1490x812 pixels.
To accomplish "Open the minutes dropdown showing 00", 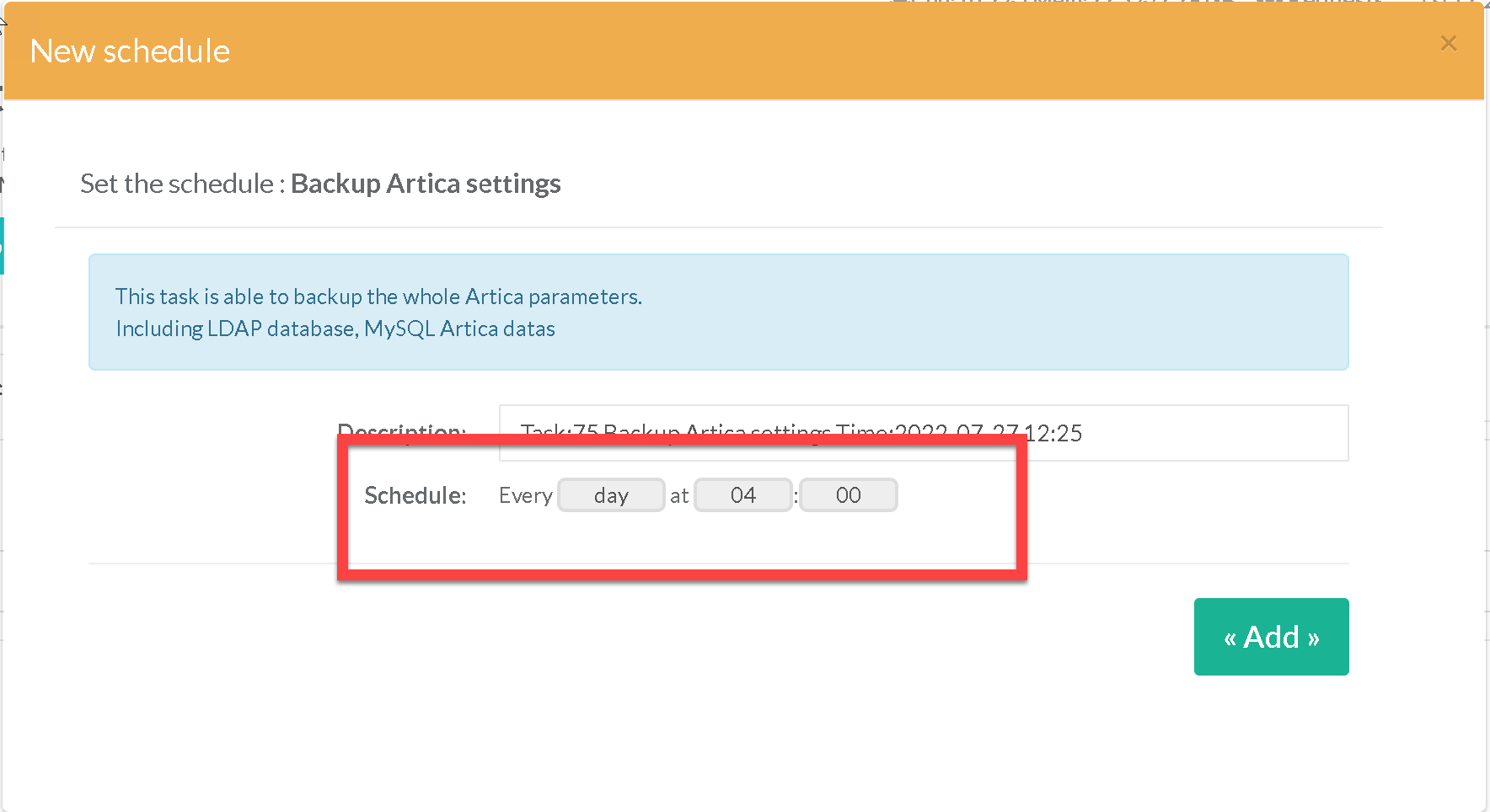I will click(848, 495).
